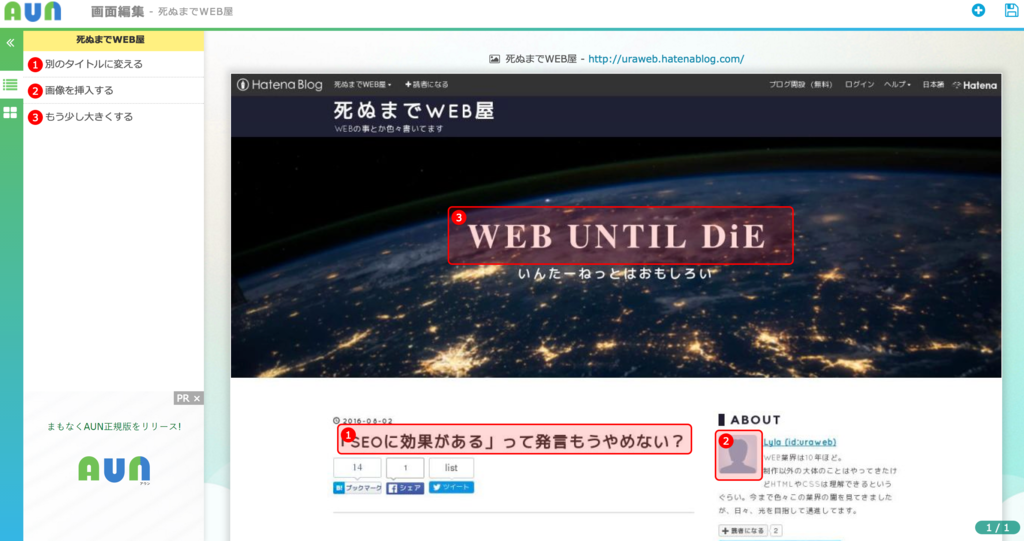Click the blog title 死ぬまでWEB屋
1024x541 pixels.
tap(414, 111)
